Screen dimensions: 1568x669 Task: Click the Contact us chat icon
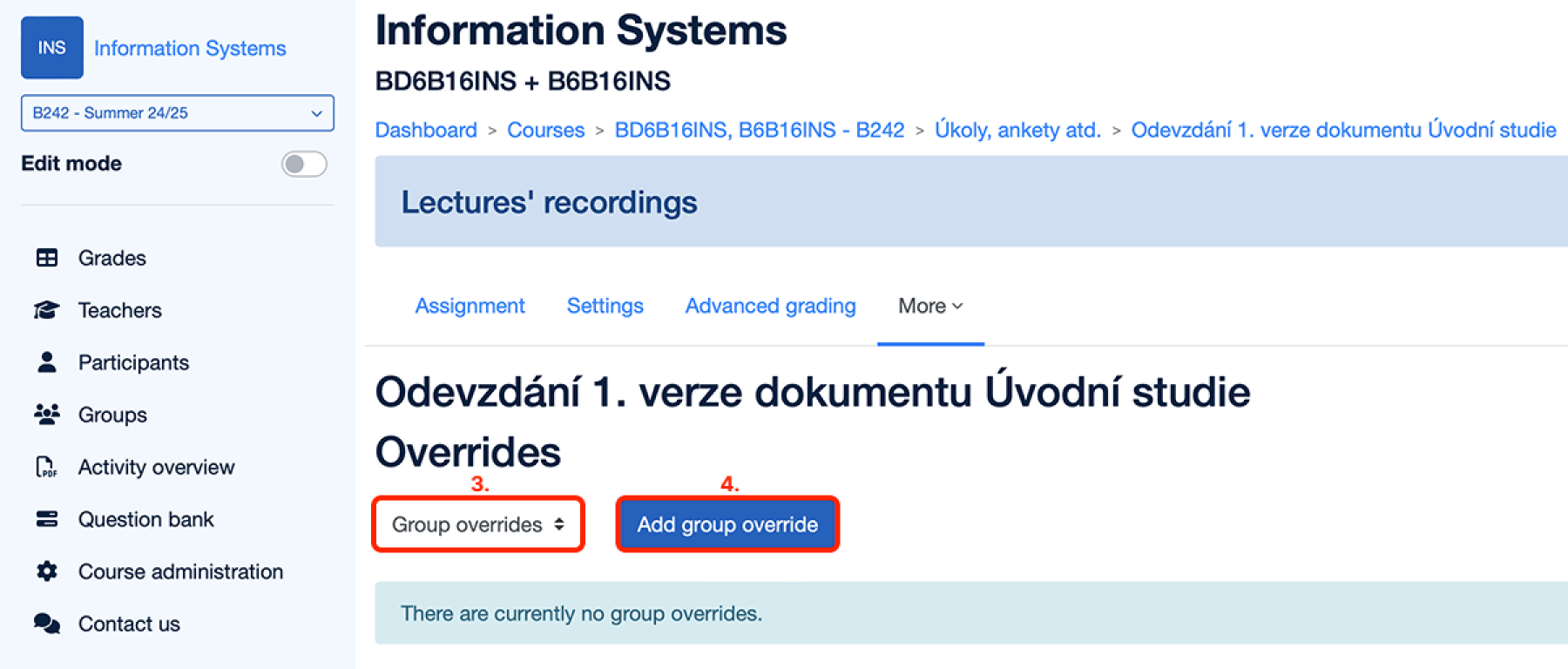pos(47,624)
